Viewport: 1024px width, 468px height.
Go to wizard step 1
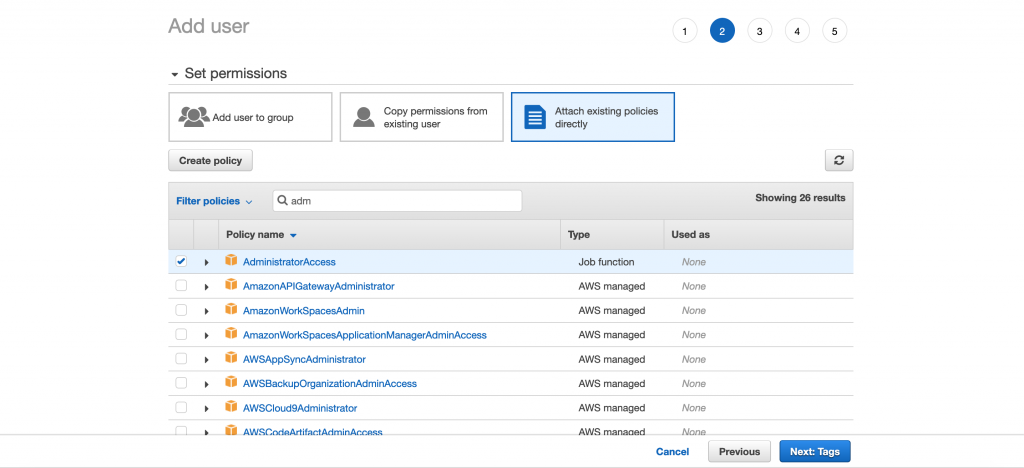point(684,31)
